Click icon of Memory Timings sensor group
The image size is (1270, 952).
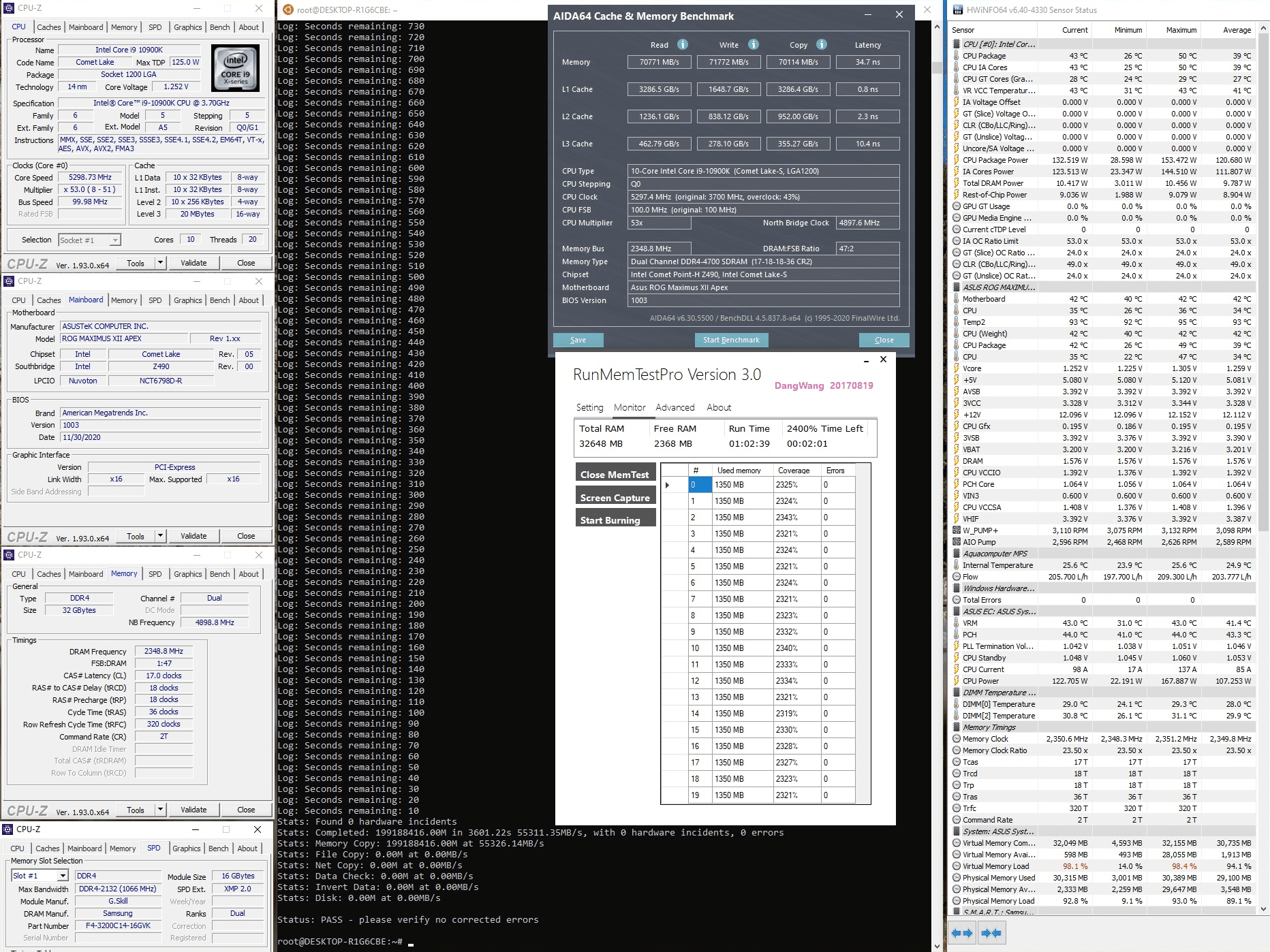pos(957,727)
